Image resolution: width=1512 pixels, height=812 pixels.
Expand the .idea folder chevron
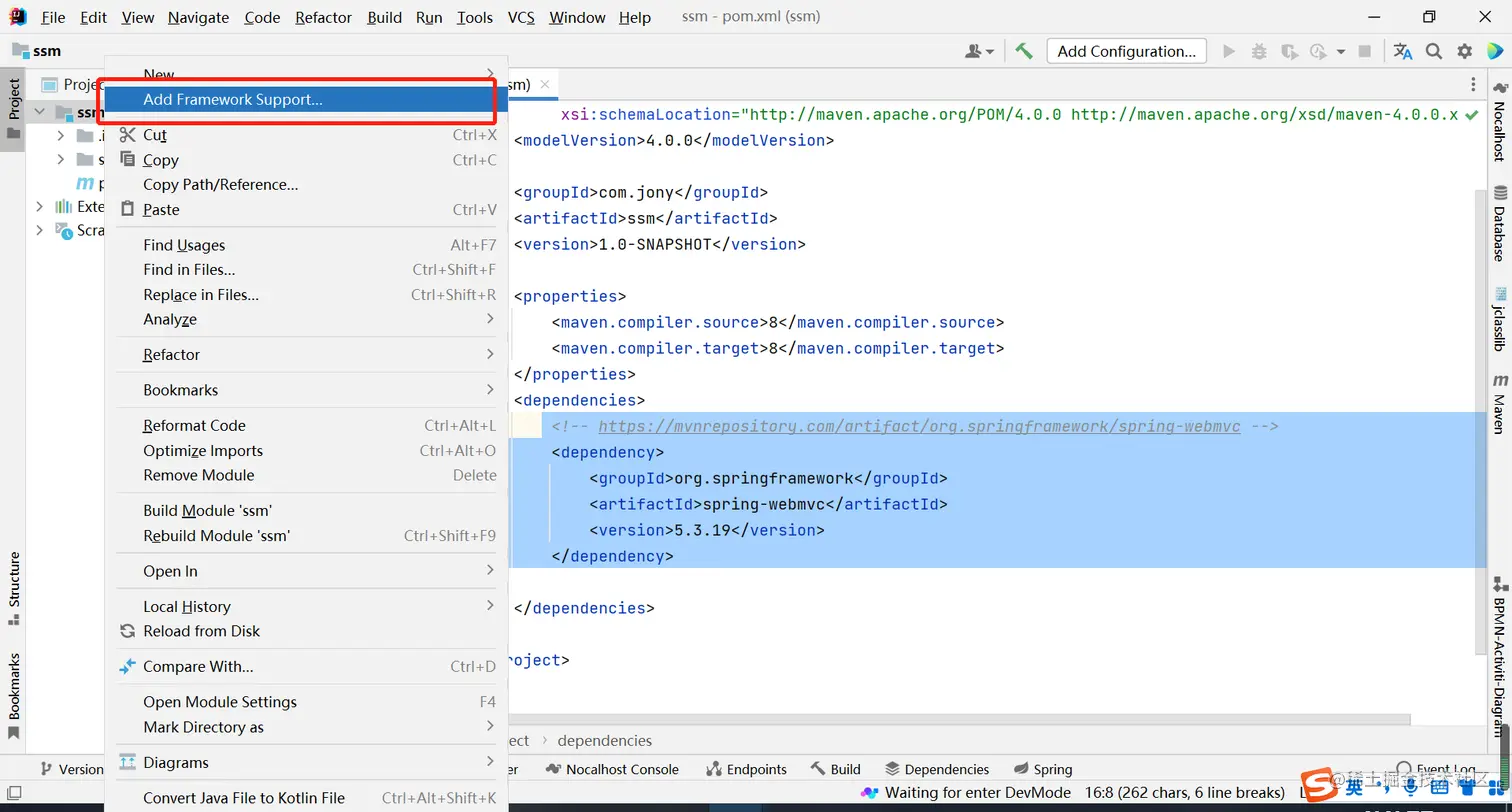60,136
